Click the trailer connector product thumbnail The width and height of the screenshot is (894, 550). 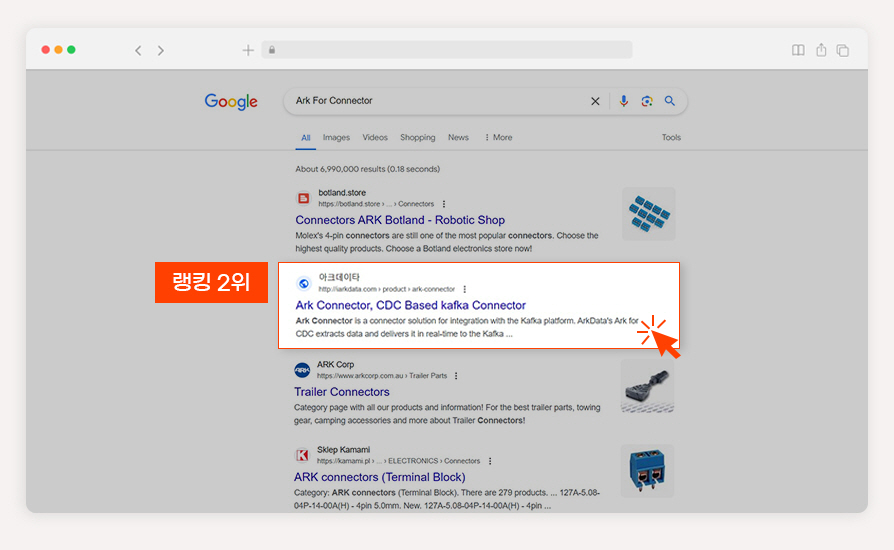(647, 386)
